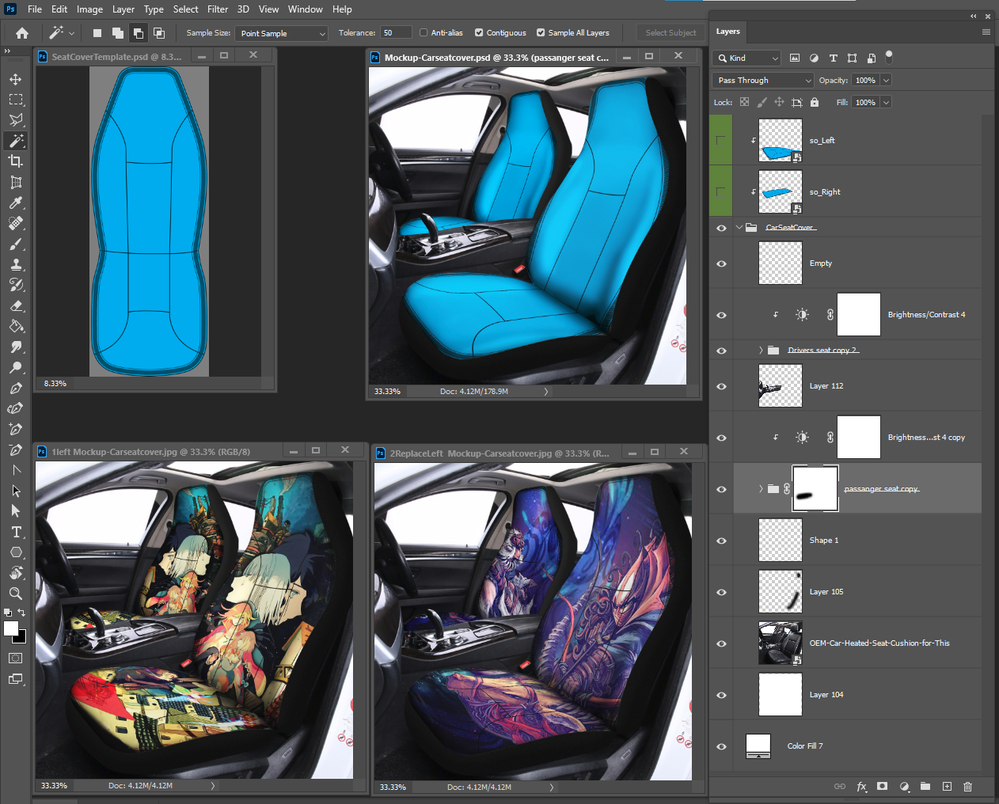Toggle Quick Mask mode
This screenshot has width=999, height=804.
point(16,658)
